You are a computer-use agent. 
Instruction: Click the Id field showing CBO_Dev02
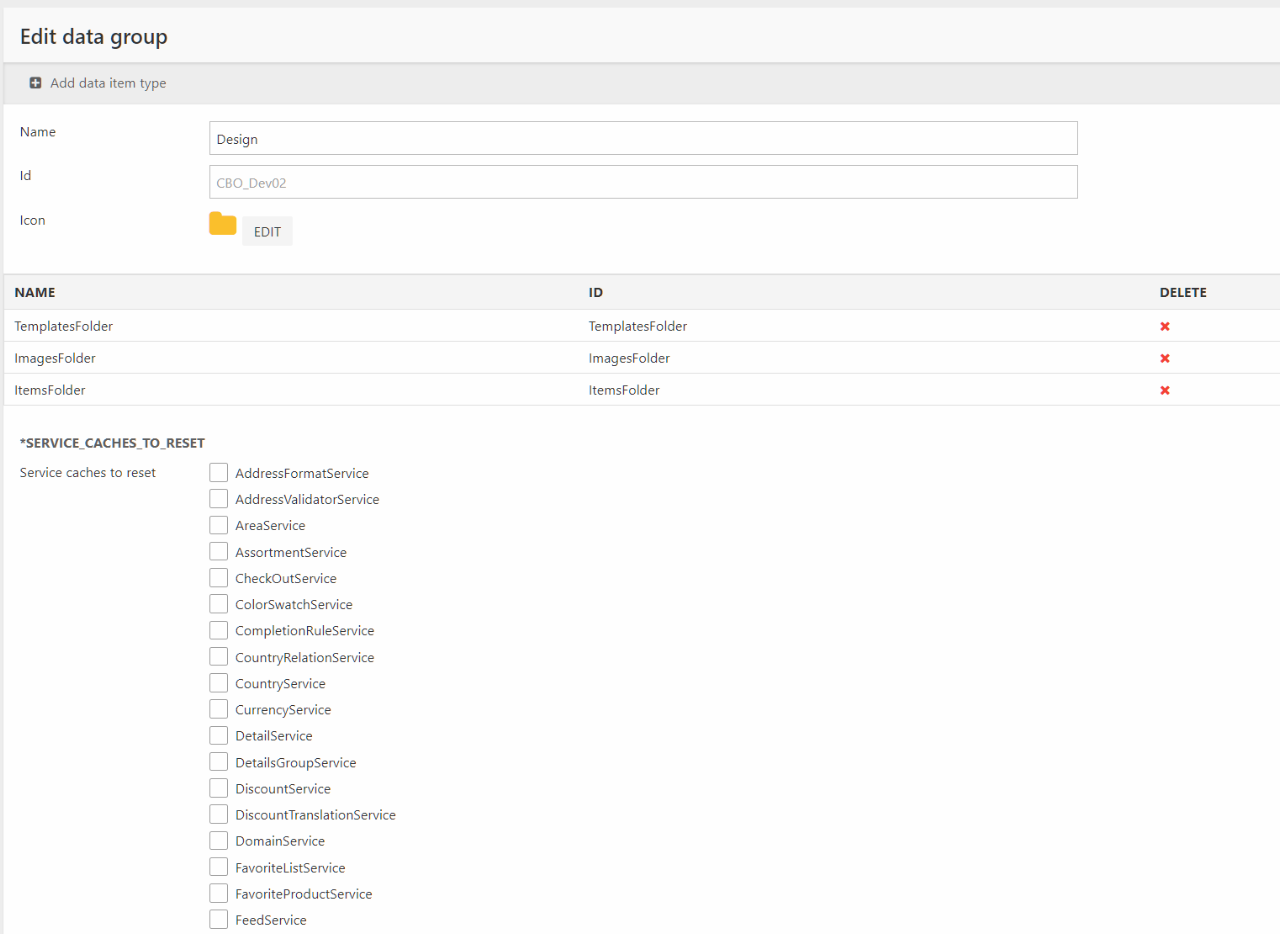coord(643,182)
